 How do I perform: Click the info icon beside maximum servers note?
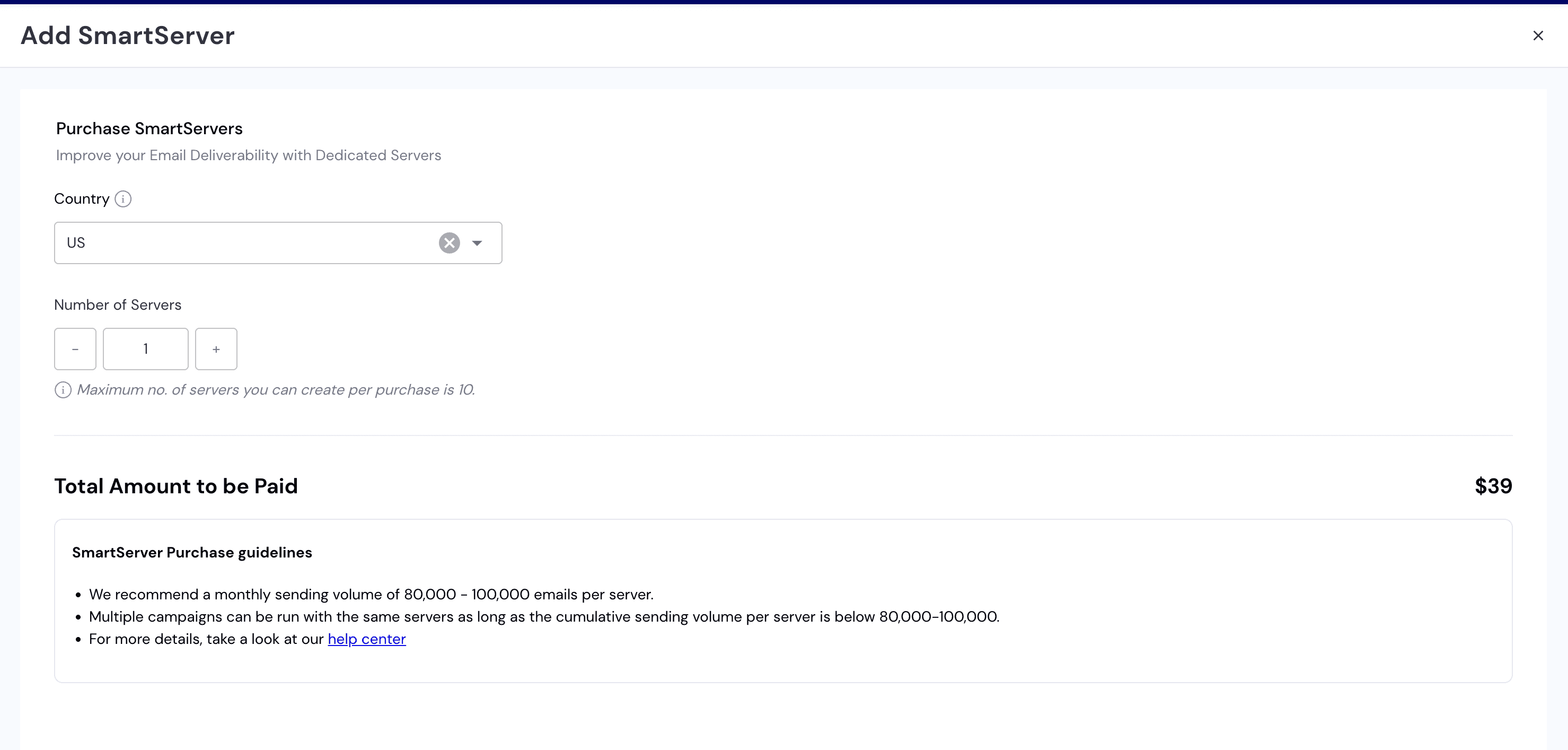[x=63, y=390]
